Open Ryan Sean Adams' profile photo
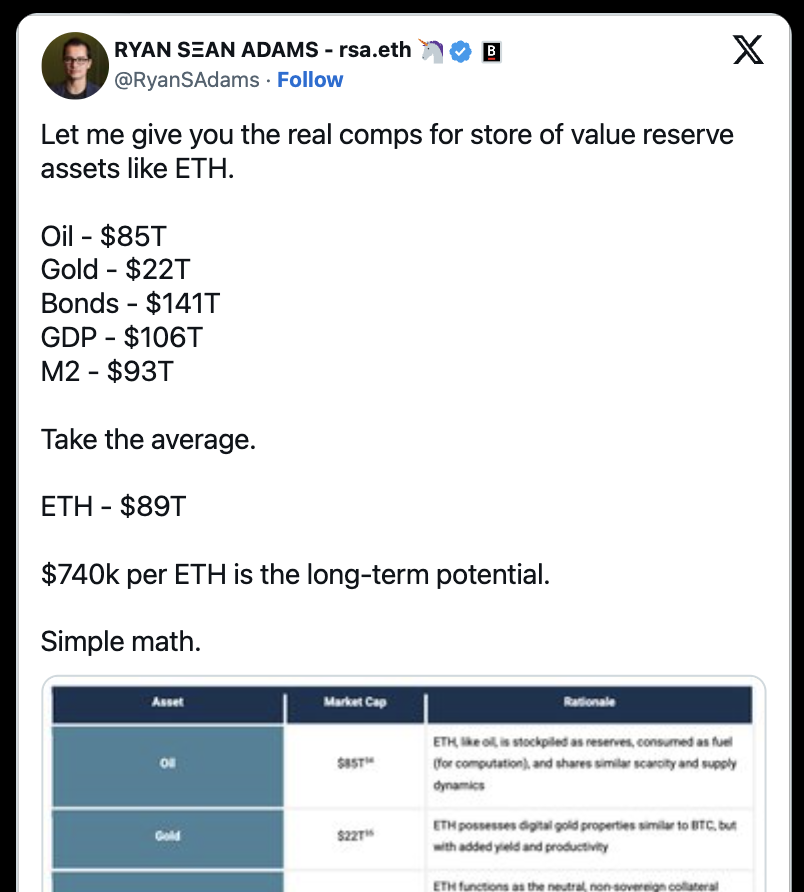804x892 pixels. 75,66
